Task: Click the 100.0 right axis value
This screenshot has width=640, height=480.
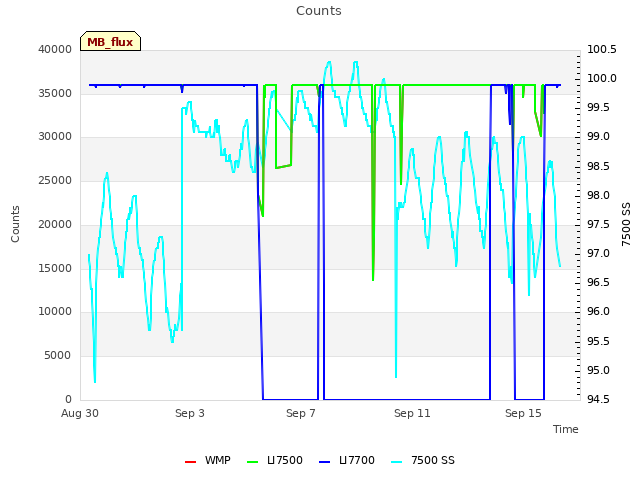Action: click(602, 78)
